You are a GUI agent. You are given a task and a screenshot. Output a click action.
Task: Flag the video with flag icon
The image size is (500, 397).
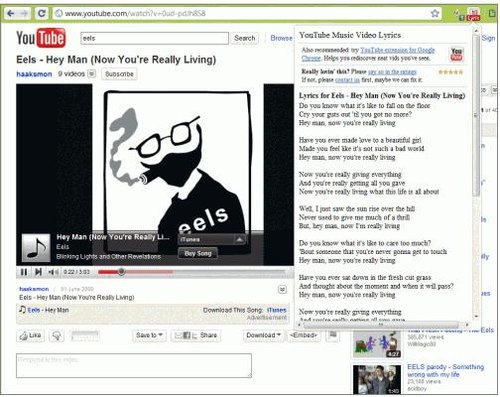tap(332, 335)
